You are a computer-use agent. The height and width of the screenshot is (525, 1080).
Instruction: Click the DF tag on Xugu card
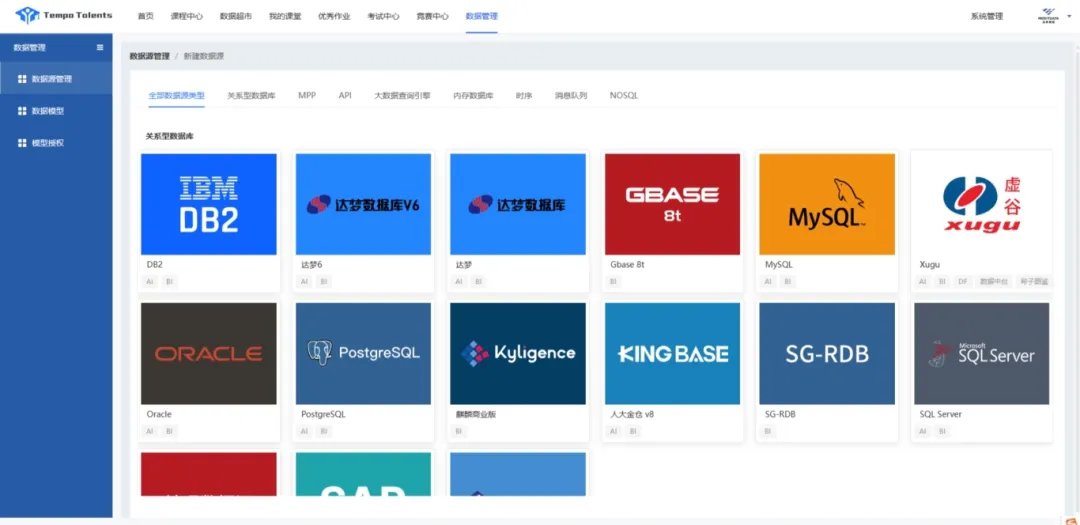[962, 281]
